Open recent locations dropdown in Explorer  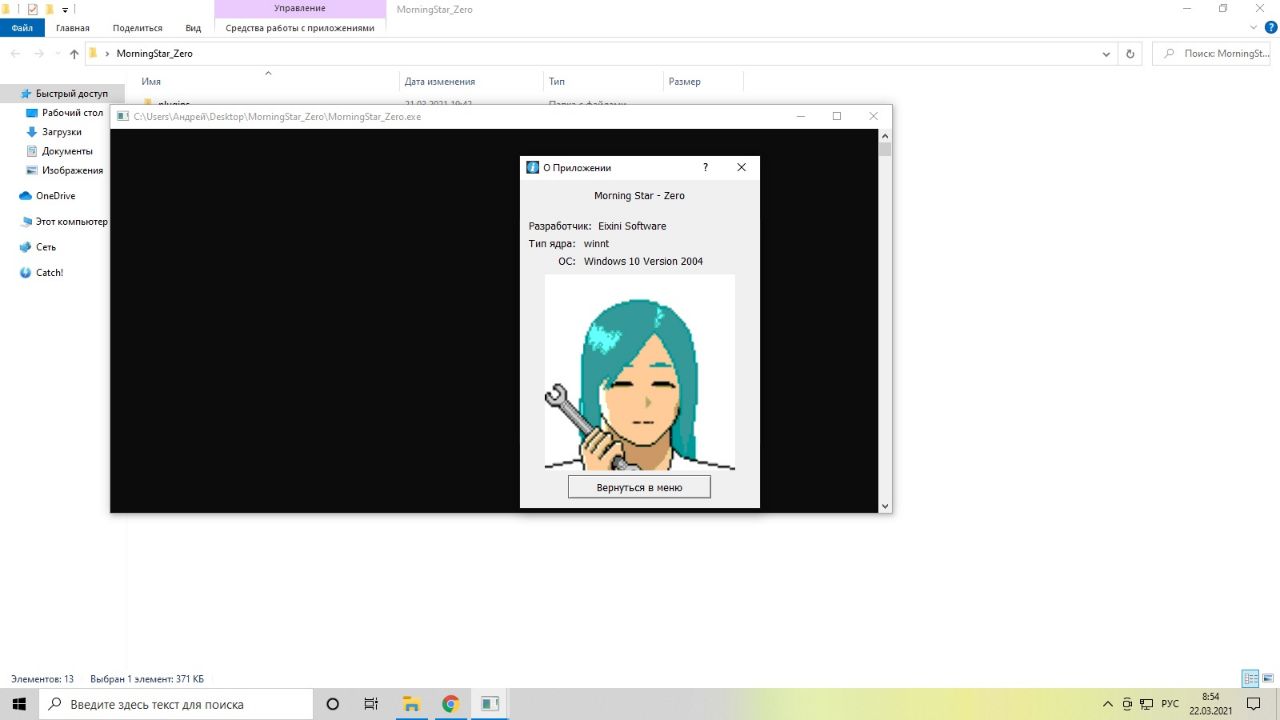[x=56, y=54]
